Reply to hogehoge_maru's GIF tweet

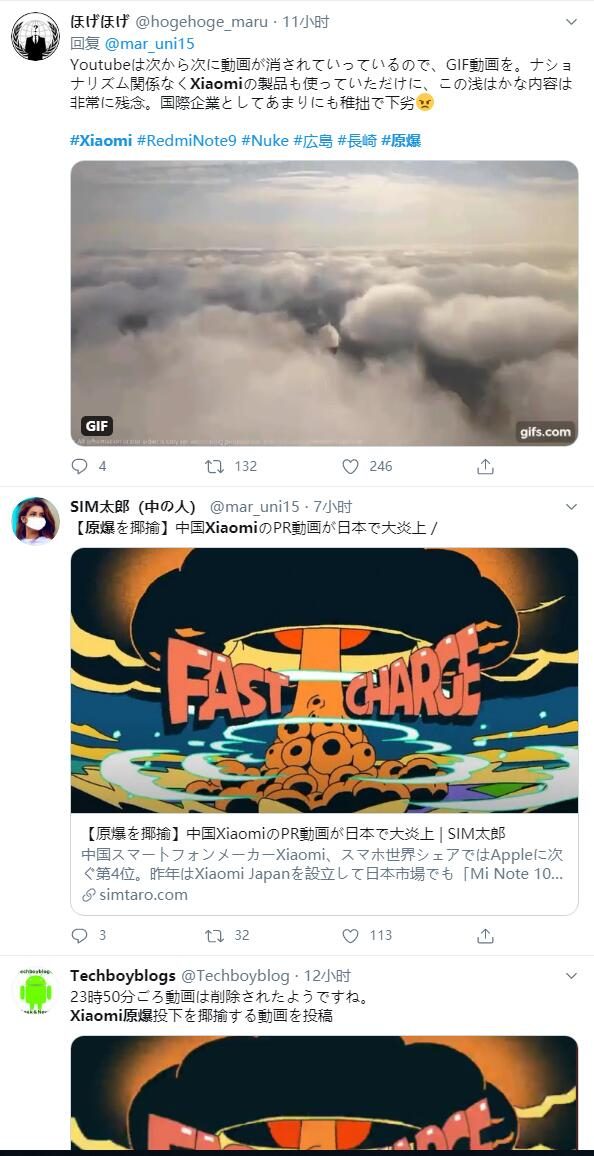(80, 467)
